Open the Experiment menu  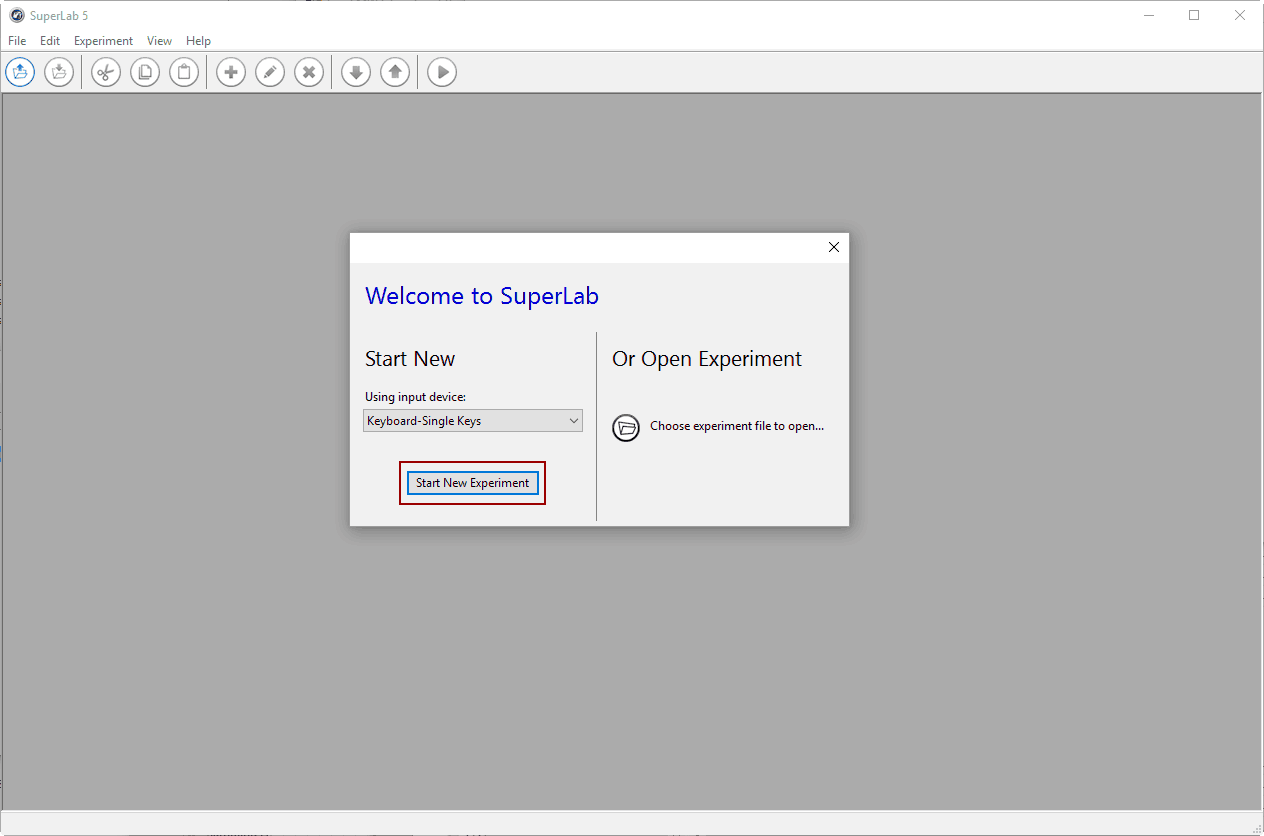[103, 41]
